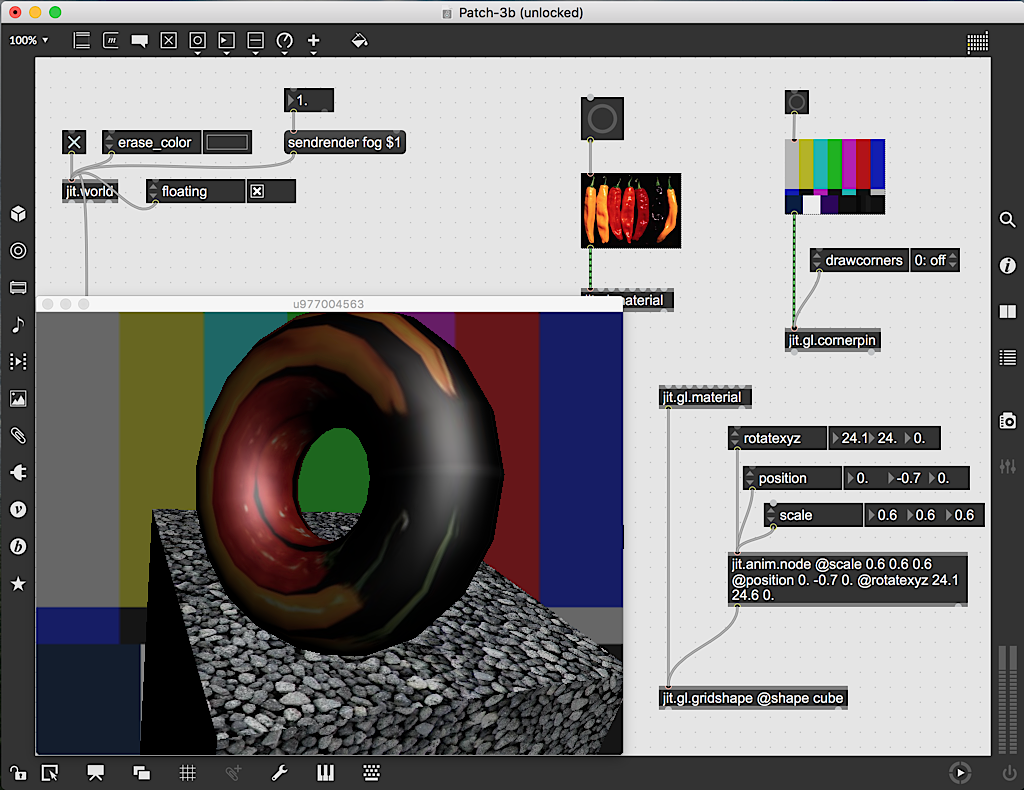Open the camera snapshots icon in right sidebar
1024x790 pixels.
(x=1008, y=420)
